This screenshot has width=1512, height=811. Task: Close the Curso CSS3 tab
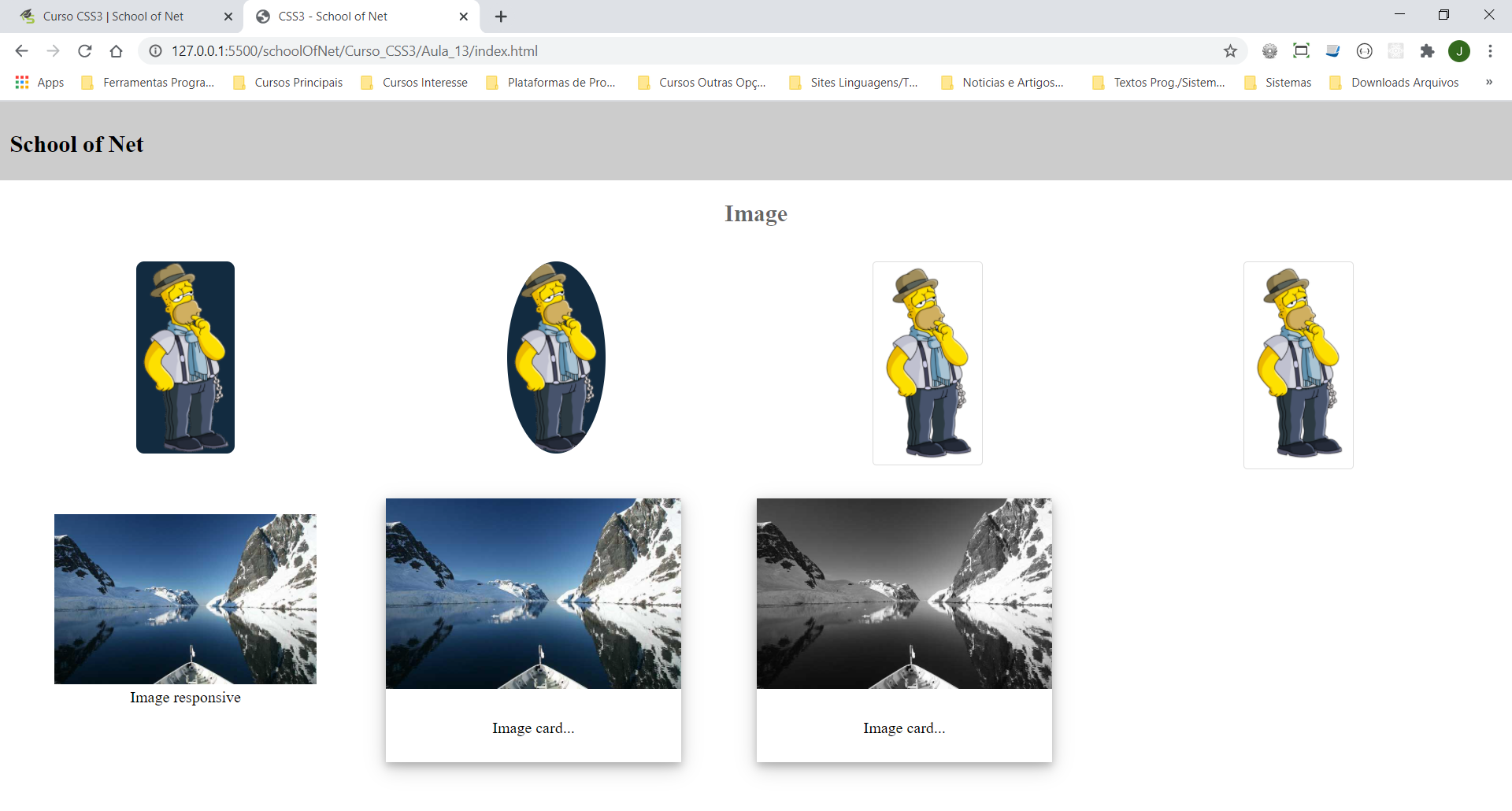228,17
